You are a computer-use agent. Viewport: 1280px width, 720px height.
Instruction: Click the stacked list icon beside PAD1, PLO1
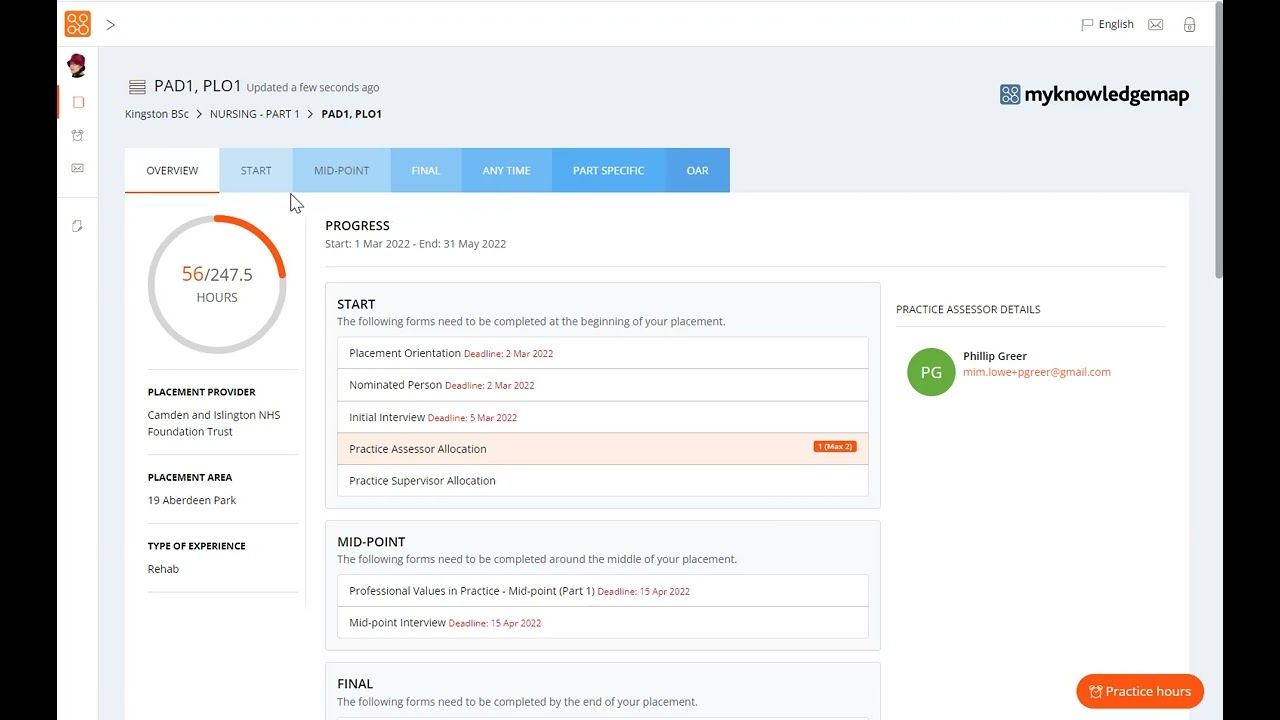138,87
